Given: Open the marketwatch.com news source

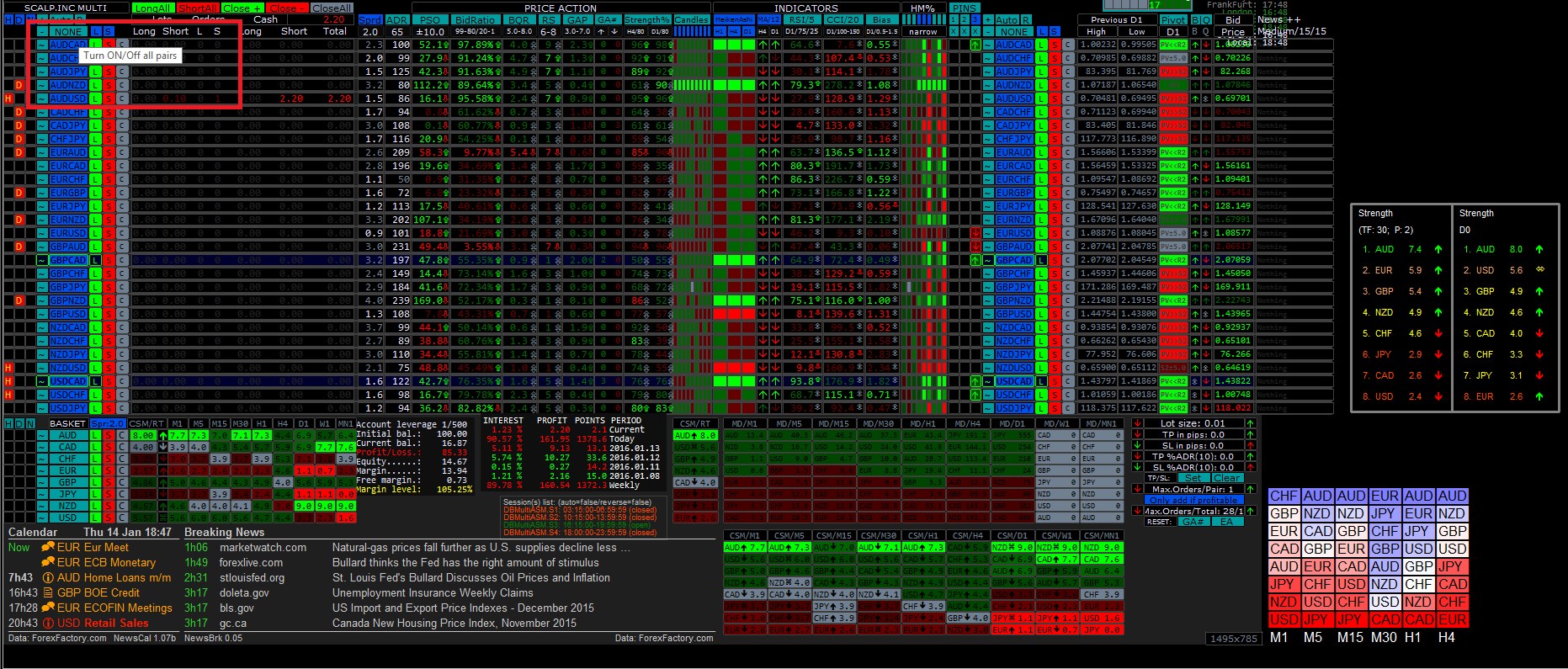Looking at the screenshot, I should point(263,547).
